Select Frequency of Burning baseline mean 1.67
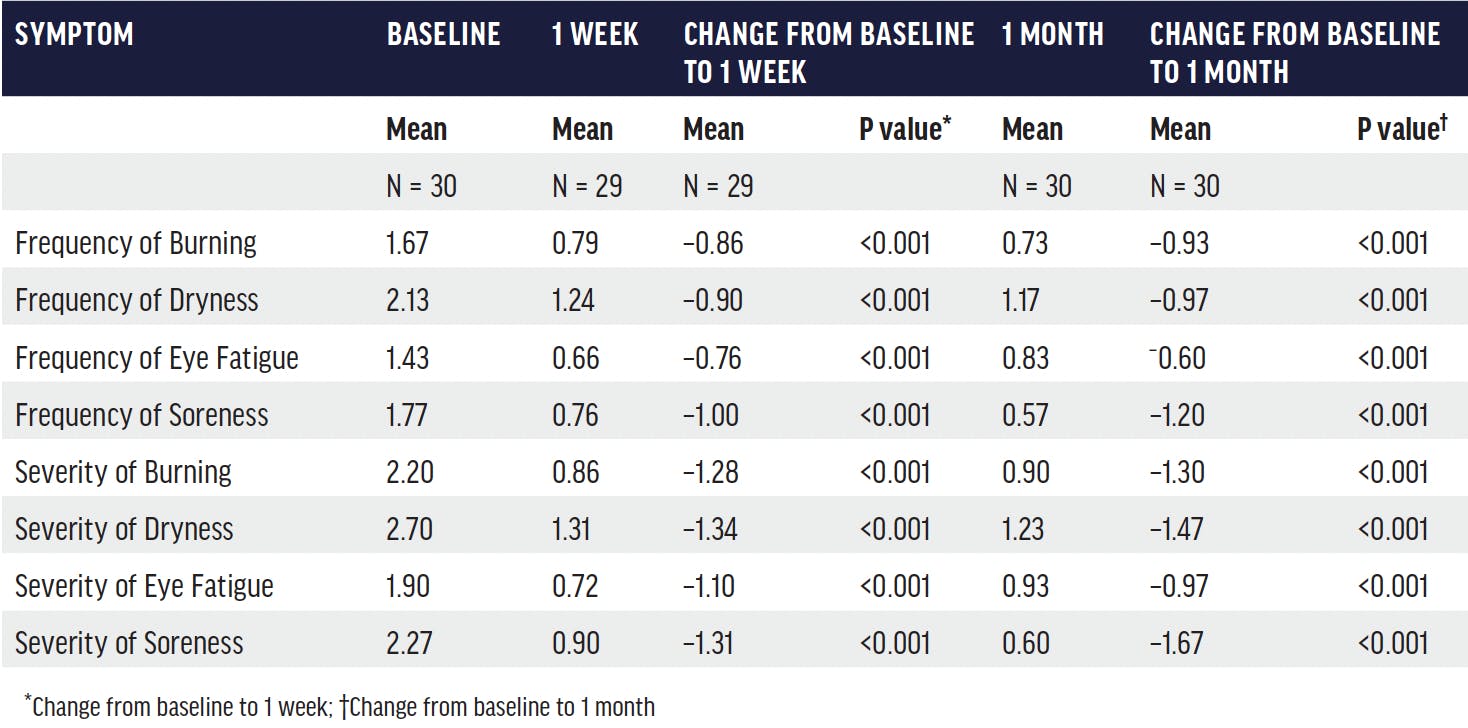This screenshot has height=728, width=1468. click(x=408, y=243)
